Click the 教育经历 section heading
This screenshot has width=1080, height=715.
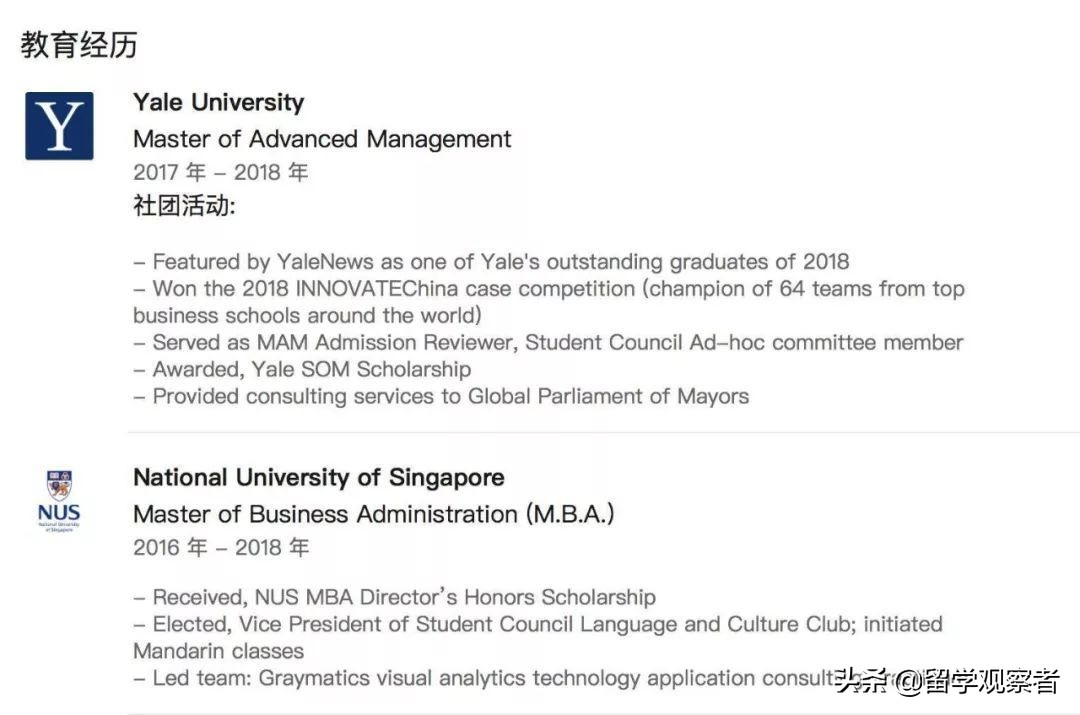coord(79,45)
